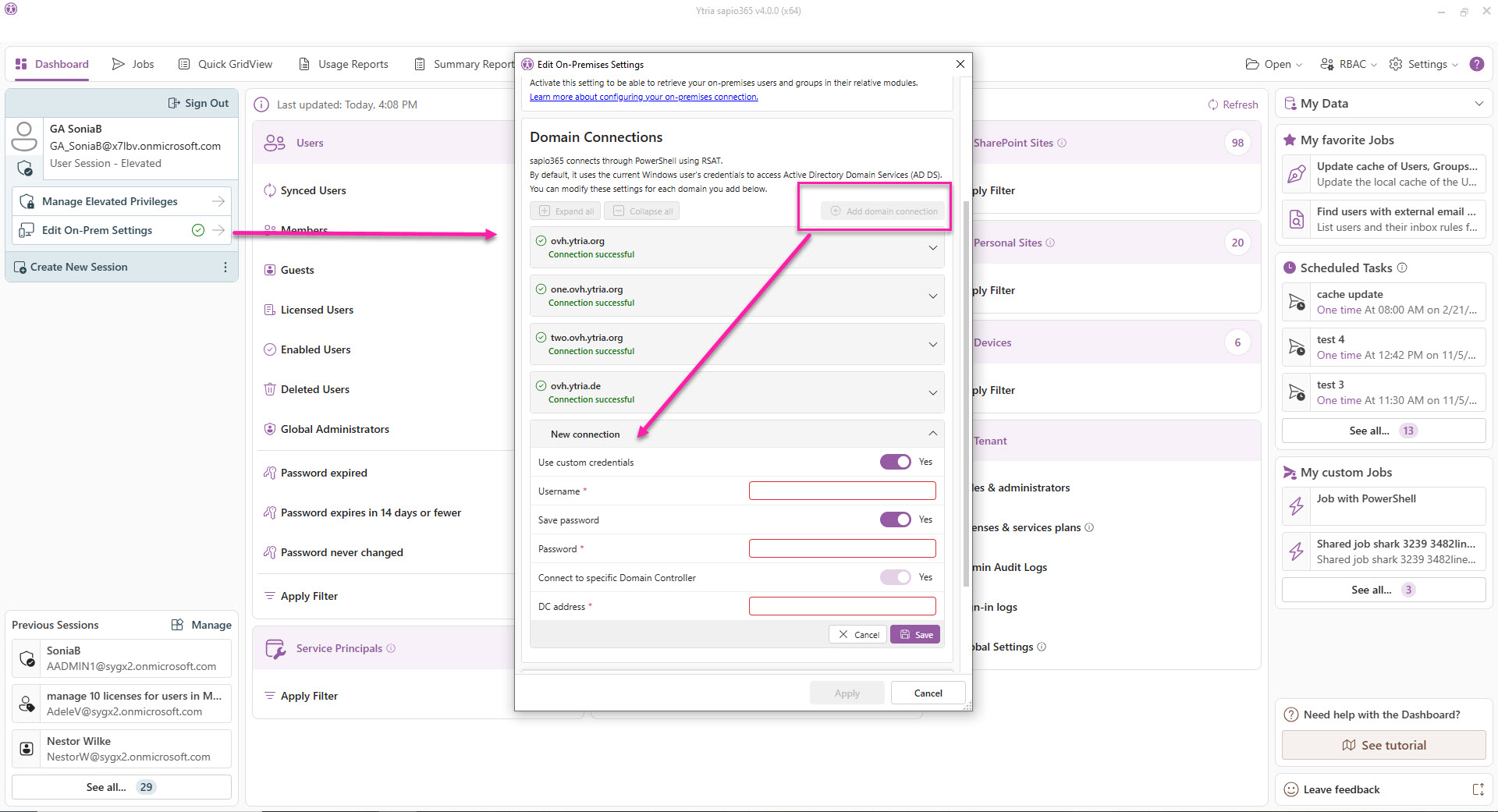
Task: Save the new domain connection
Action: pyautogui.click(x=915, y=635)
